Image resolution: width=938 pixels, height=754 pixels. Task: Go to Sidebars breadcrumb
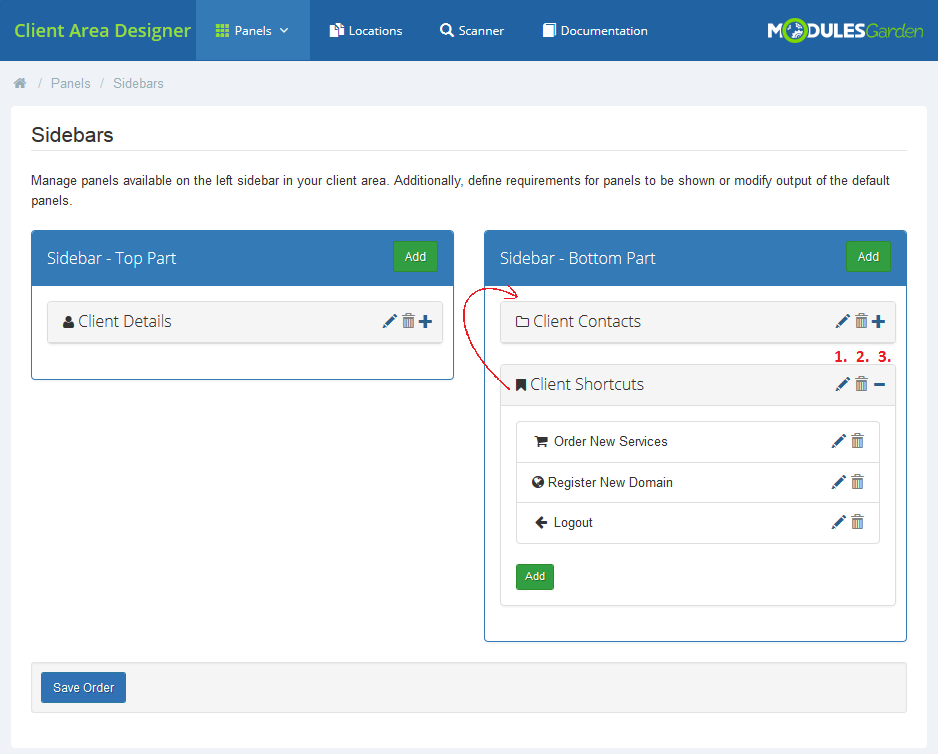pyautogui.click(x=138, y=83)
